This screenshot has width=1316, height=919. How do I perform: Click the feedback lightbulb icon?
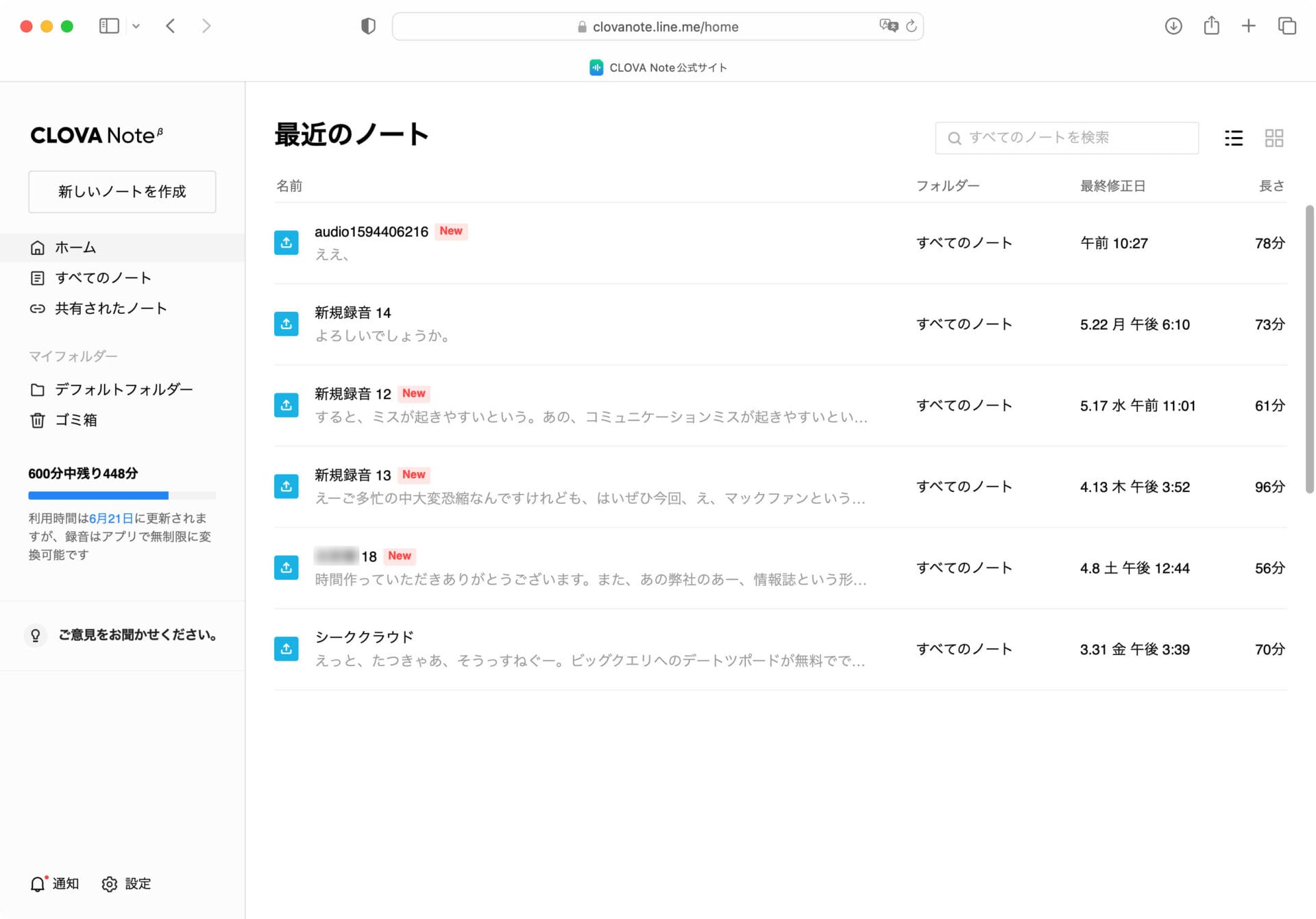click(36, 635)
